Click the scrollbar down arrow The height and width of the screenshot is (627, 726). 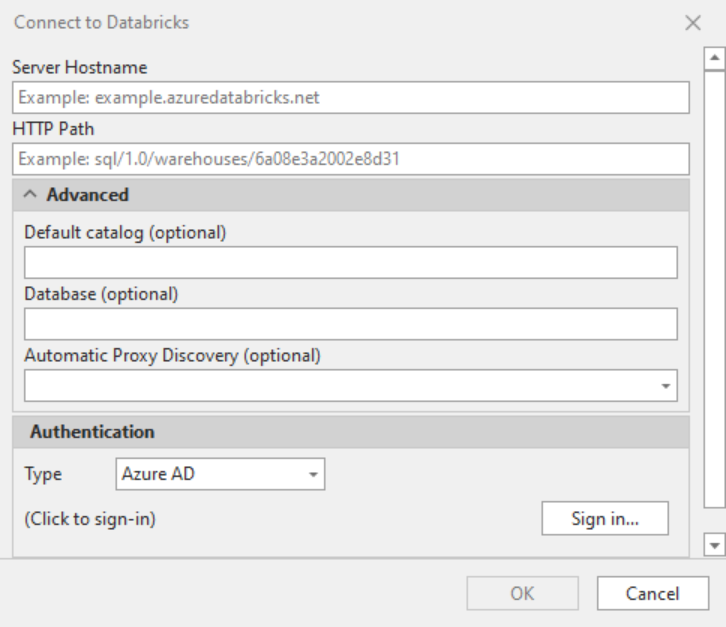tap(714, 545)
